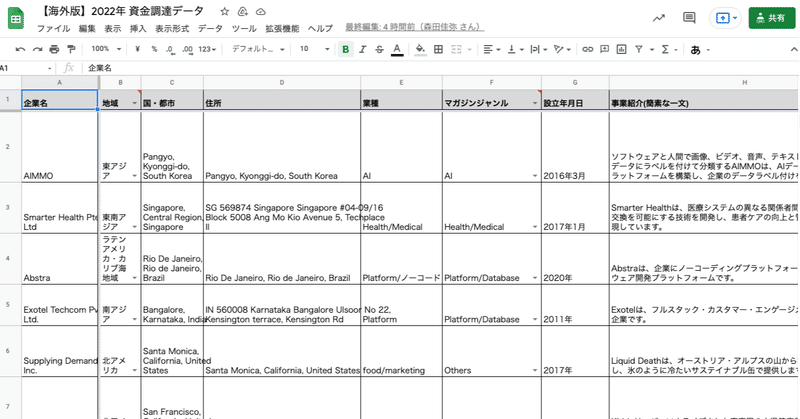
Task: Open horizontal align dropdown
Action: pyautogui.click(x=492, y=50)
